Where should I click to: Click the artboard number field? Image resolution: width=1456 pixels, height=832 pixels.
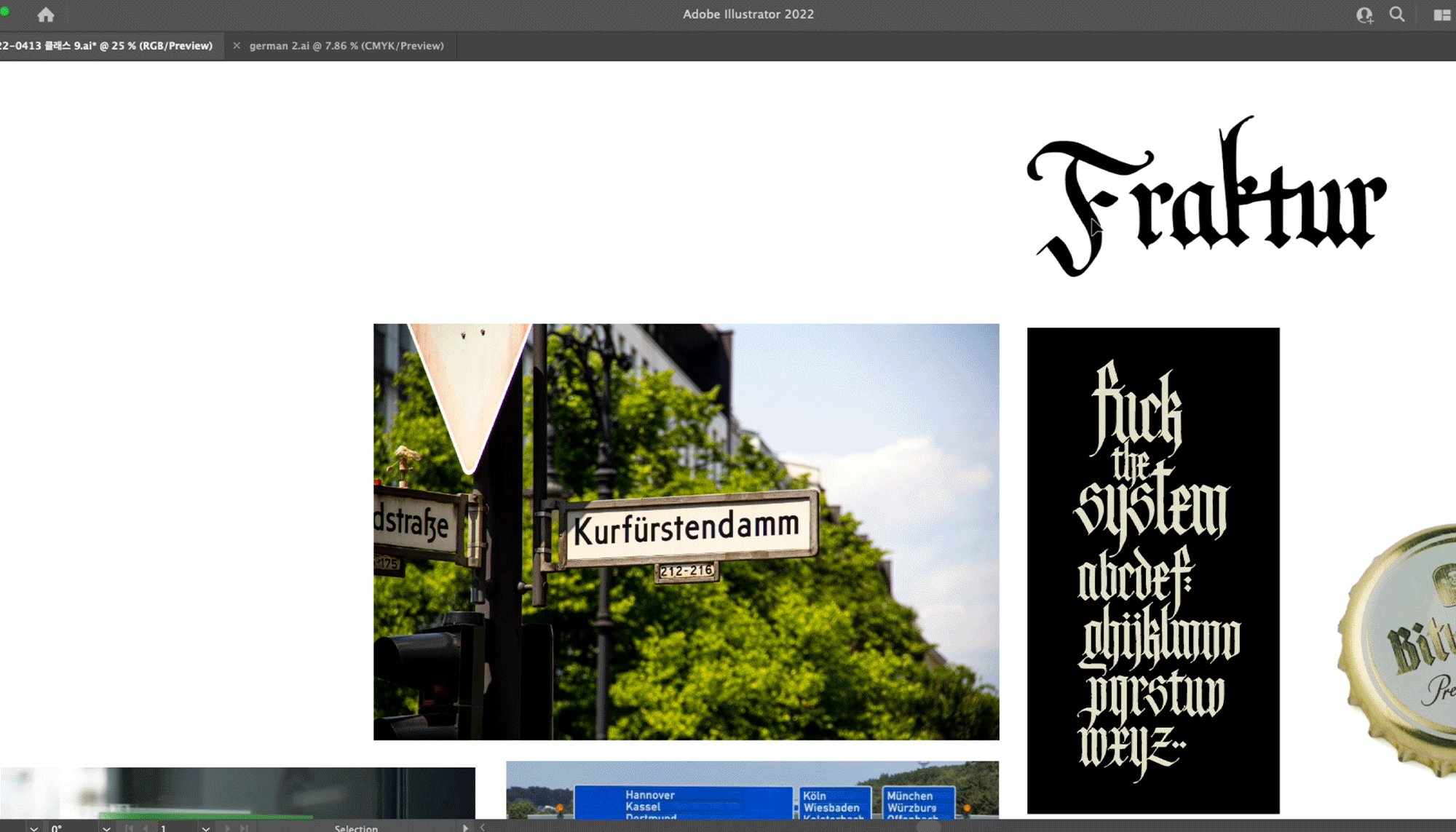[x=177, y=828]
